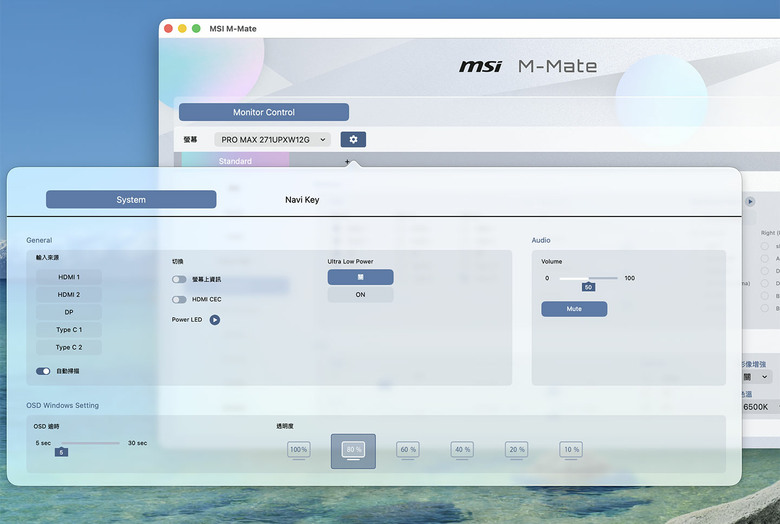Image resolution: width=780 pixels, height=524 pixels.
Task: Apply 10 % OSD transparency
Action: pyautogui.click(x=571, y=450)
